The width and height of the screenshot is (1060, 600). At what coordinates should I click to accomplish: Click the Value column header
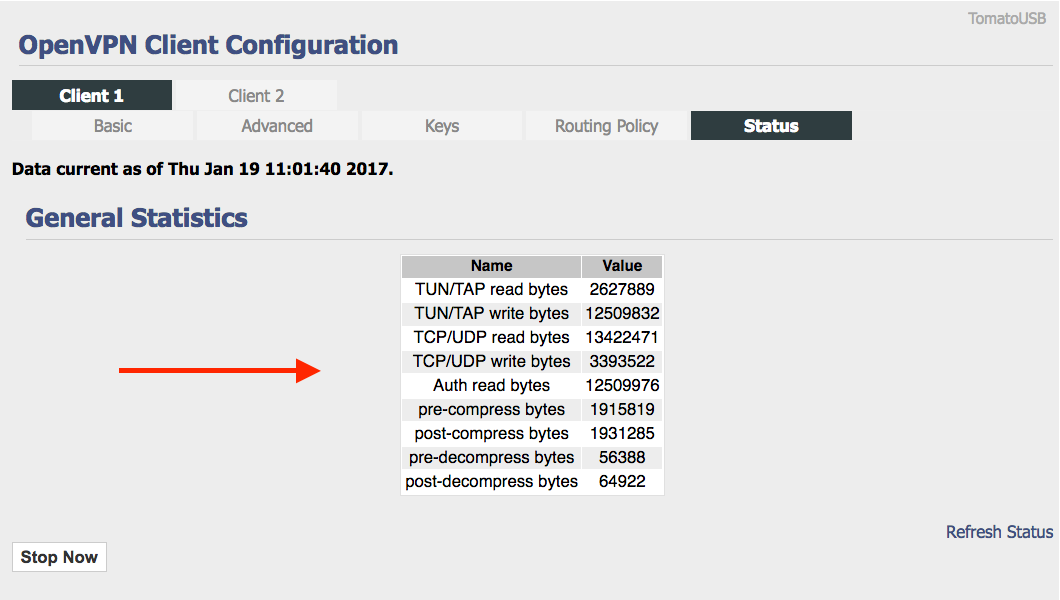[622, 266]
